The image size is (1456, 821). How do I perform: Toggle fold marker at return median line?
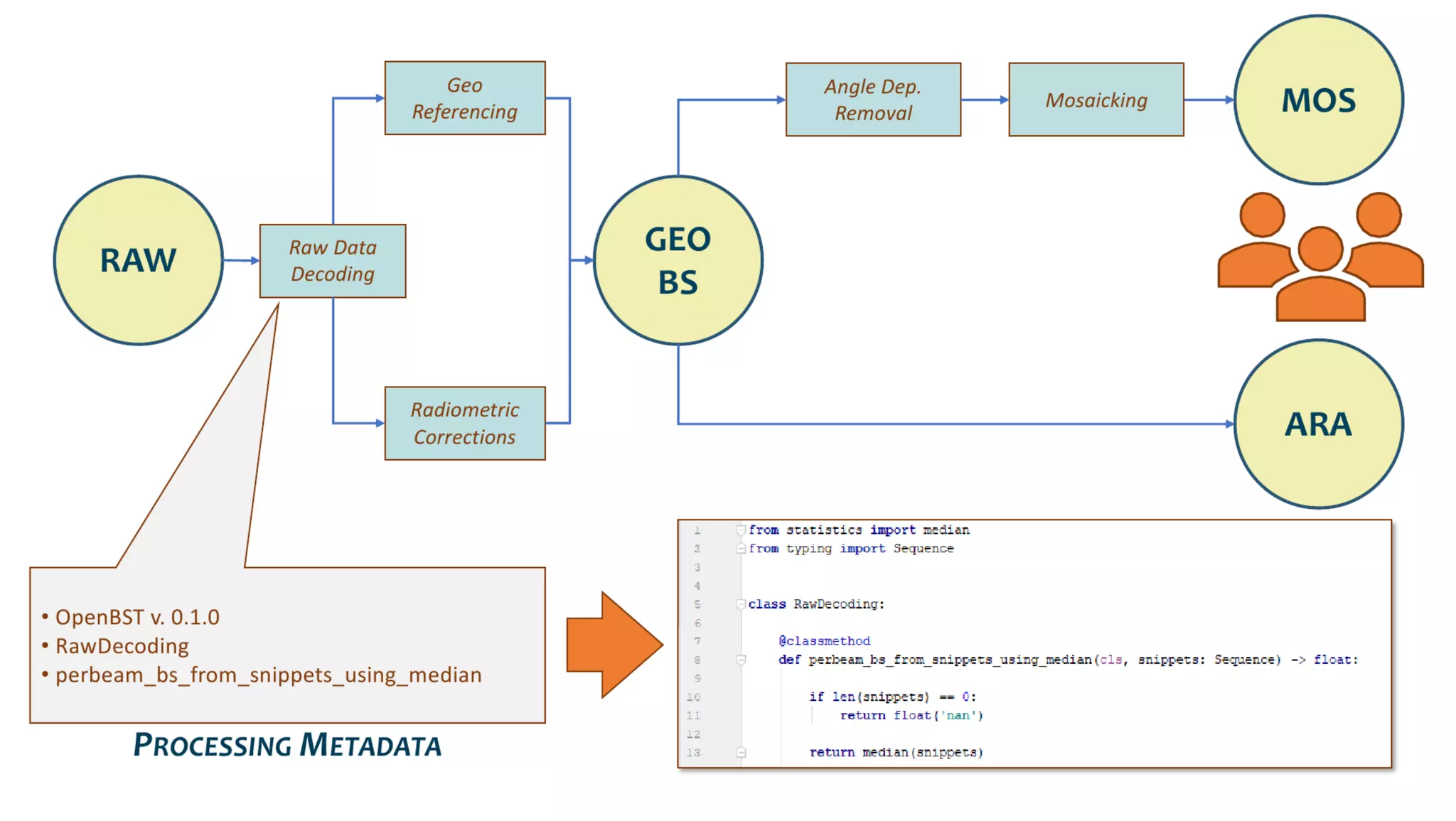(x=741, y=752)
